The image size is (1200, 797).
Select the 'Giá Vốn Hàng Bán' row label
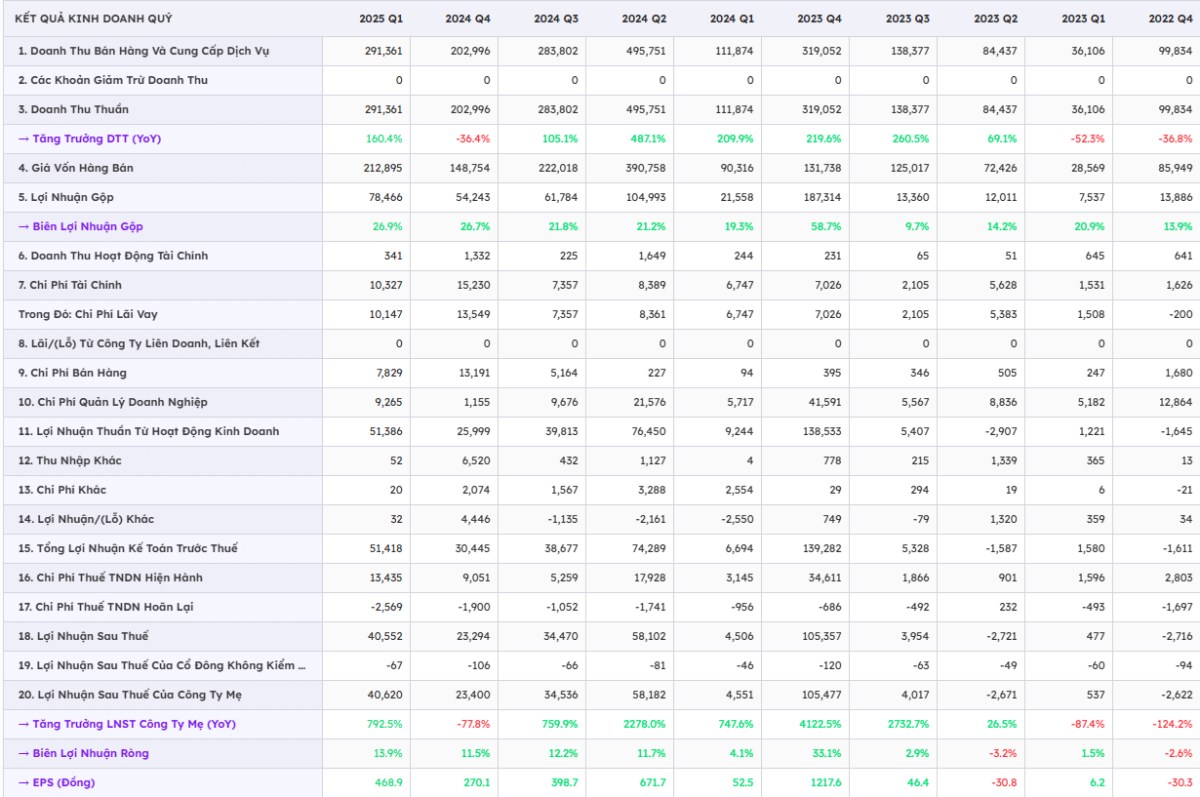[x=79, y=168]
